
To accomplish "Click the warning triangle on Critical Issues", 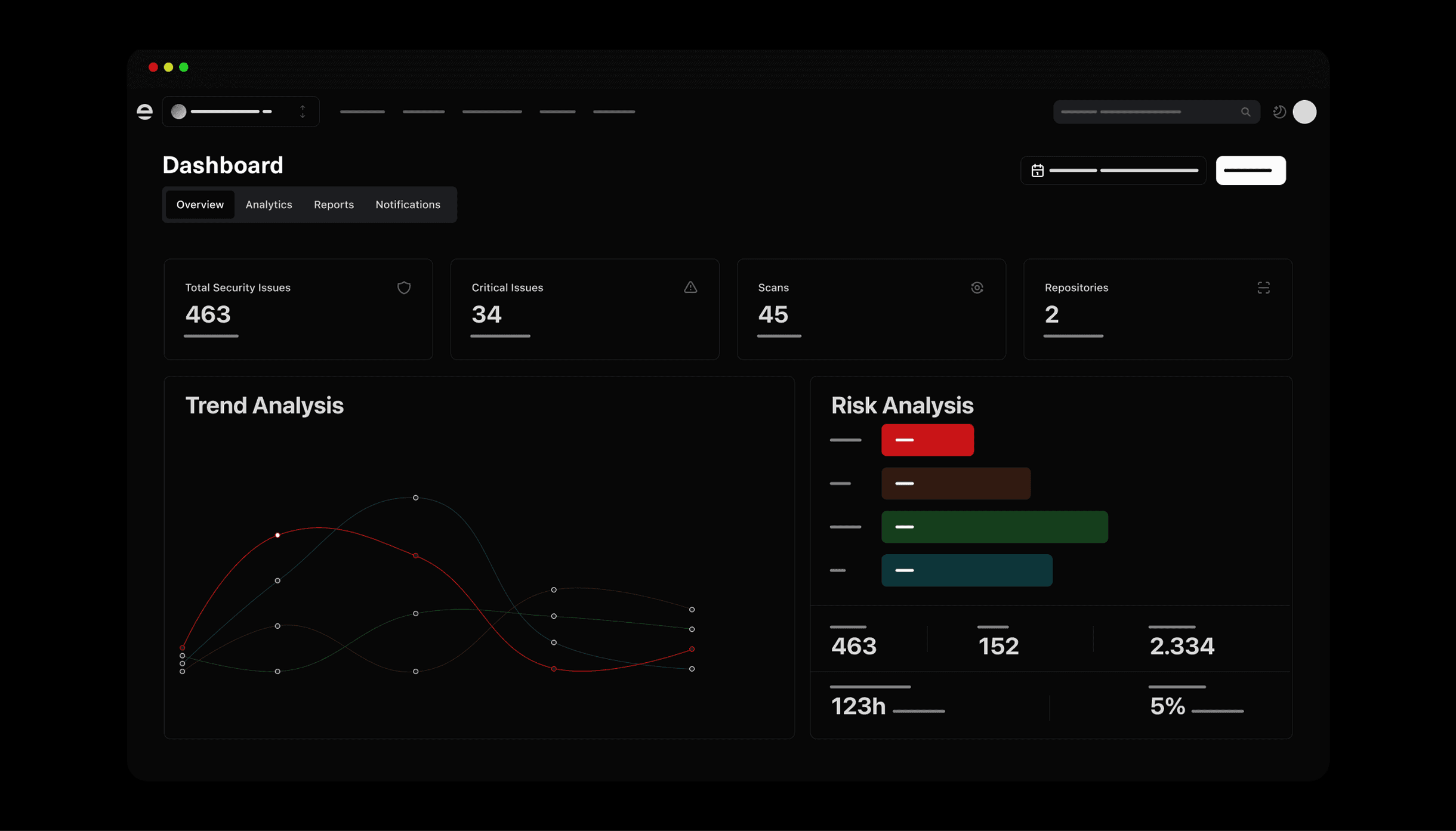I will [x=690, y=288].
